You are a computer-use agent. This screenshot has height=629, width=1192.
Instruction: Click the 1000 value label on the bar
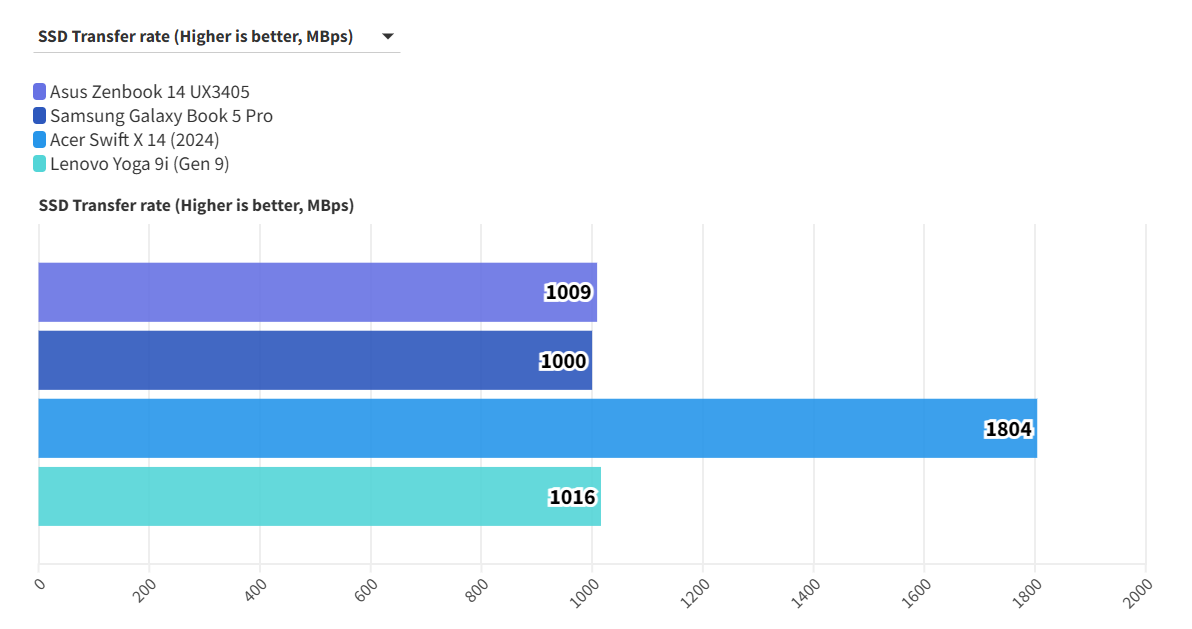coord(563,361)
